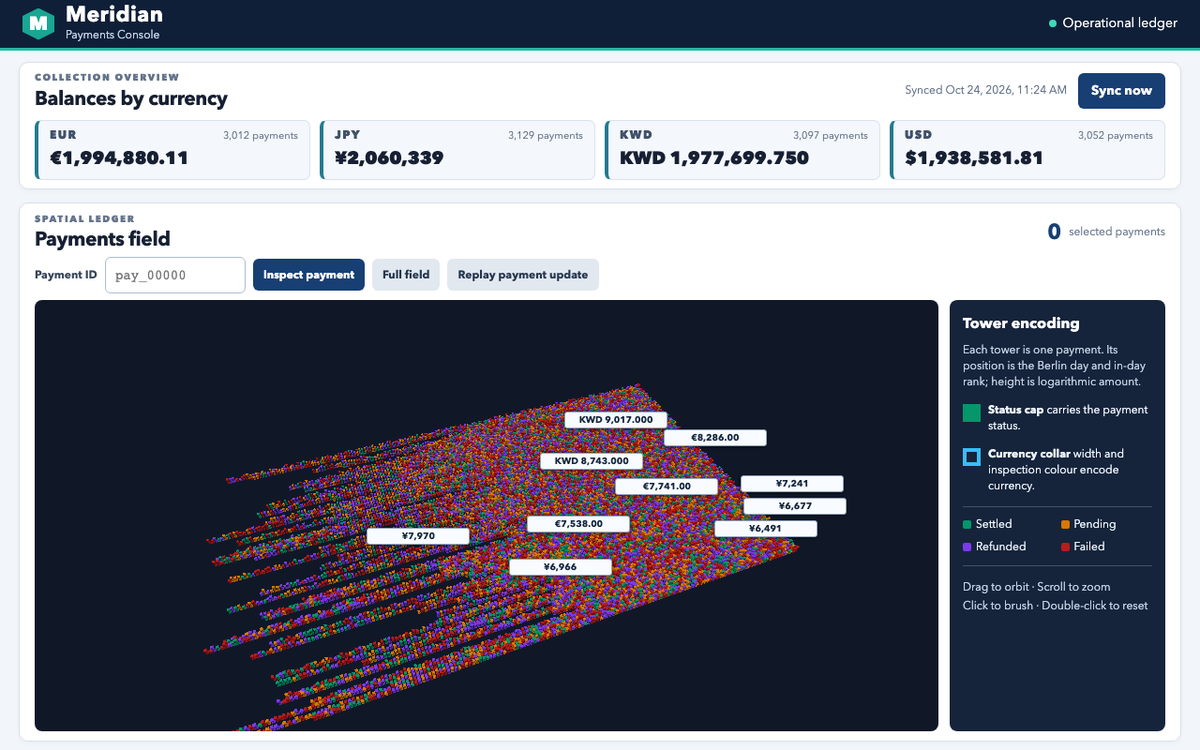Click the Inspect payment button
The height and width of the screenshot is (750, 1200).
point(309,275)
